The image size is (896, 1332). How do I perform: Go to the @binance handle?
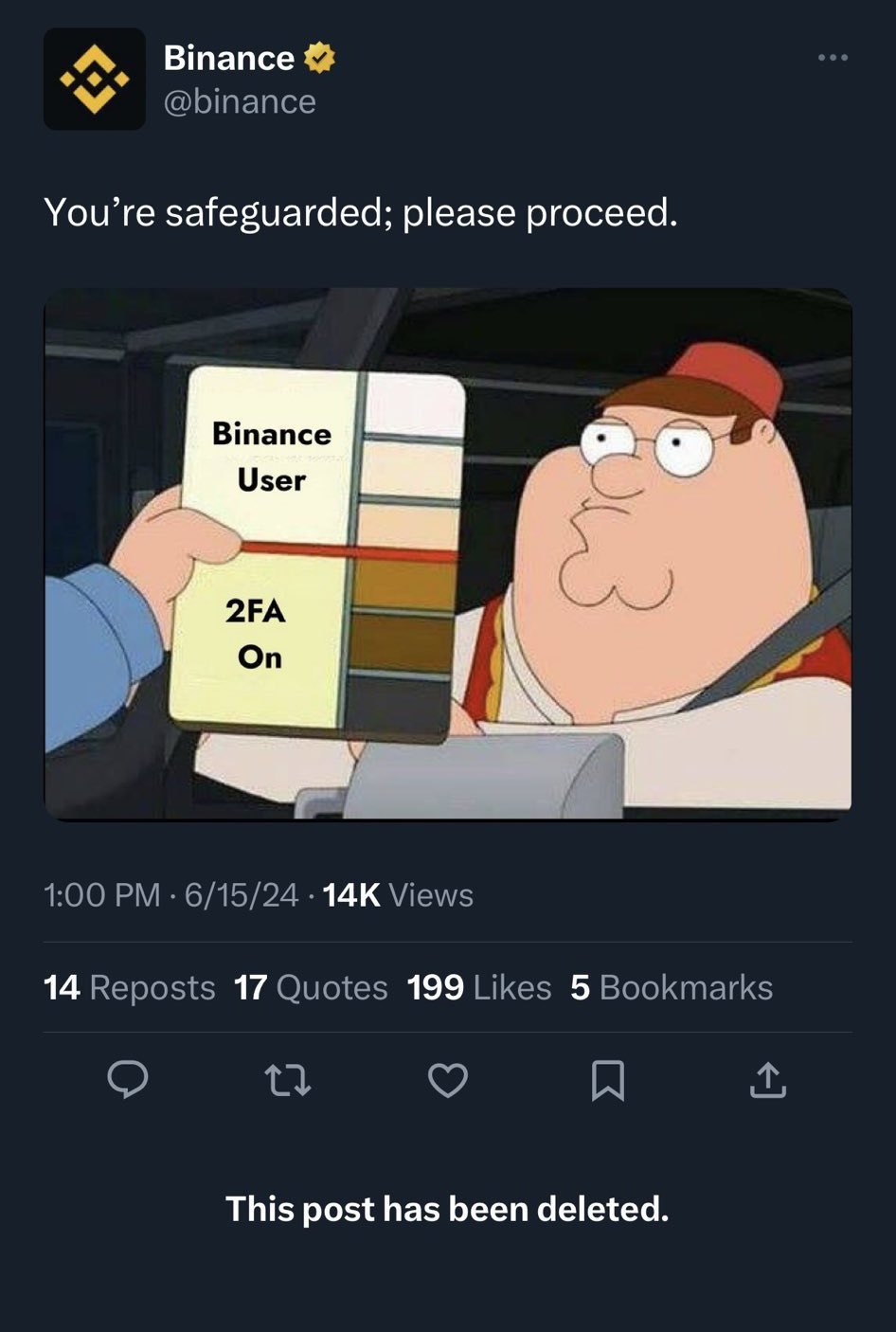click(x=240, y=101)
